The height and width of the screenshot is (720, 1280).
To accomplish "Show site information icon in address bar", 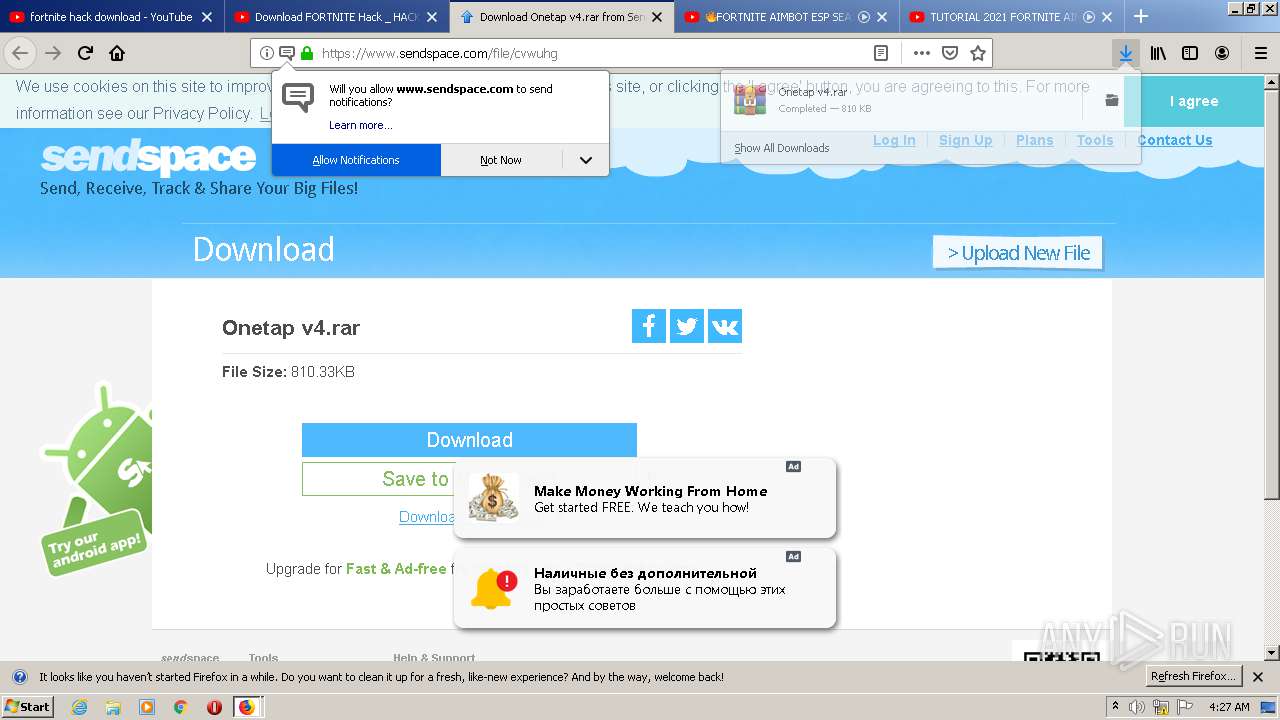I will pyautogui.click(x=266, y=53).
